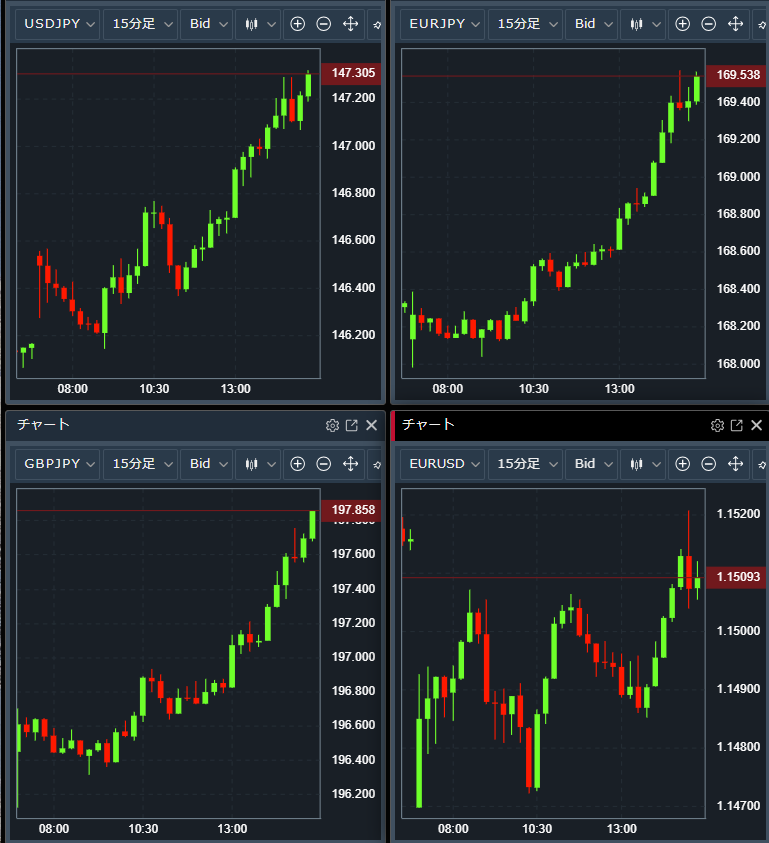The height and width of the screenshot is (843, 769).
Task: Open the 15分足 timeframe dropdown in EURJPY chart
Action: click(525, 24)
